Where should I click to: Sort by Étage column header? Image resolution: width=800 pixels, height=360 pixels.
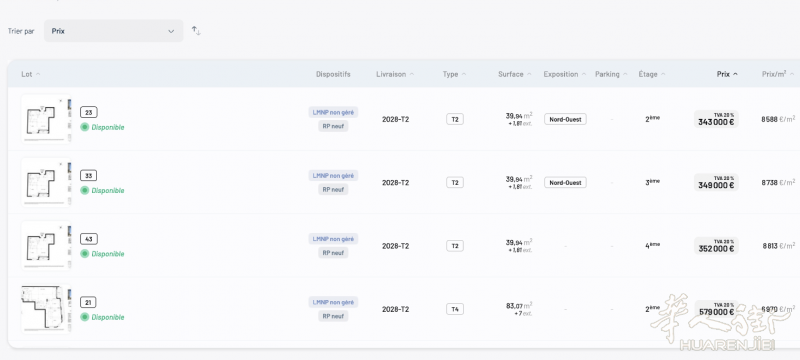[652, 74]
